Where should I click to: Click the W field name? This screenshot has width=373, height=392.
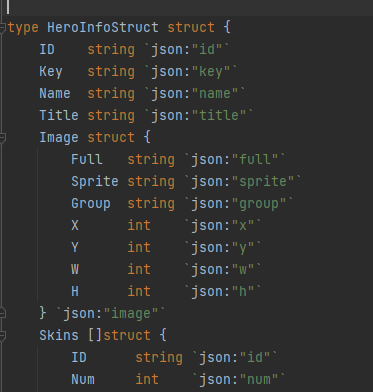click(x=75, y=269)
